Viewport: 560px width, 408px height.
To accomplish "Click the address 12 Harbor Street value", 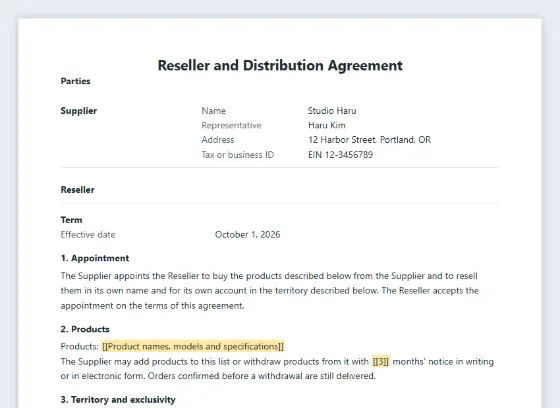I will [370, 140].
